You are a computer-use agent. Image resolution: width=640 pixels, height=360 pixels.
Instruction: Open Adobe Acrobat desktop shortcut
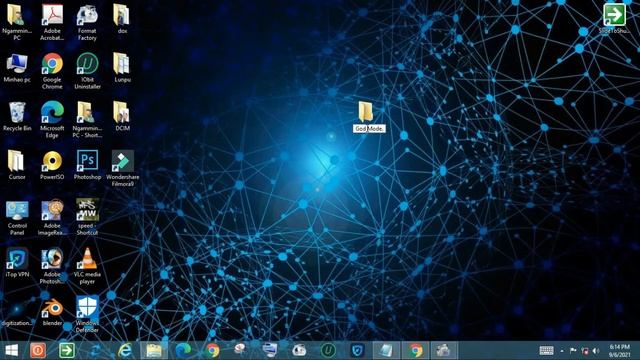pos(52,22)
